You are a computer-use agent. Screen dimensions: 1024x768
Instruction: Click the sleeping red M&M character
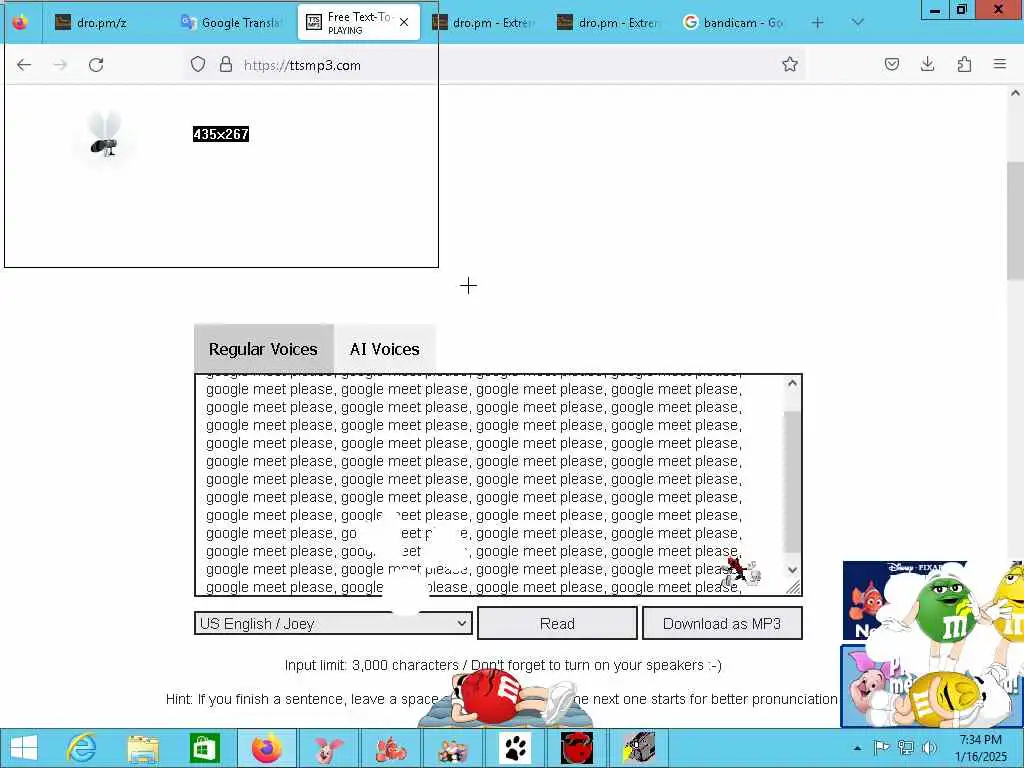506,697
